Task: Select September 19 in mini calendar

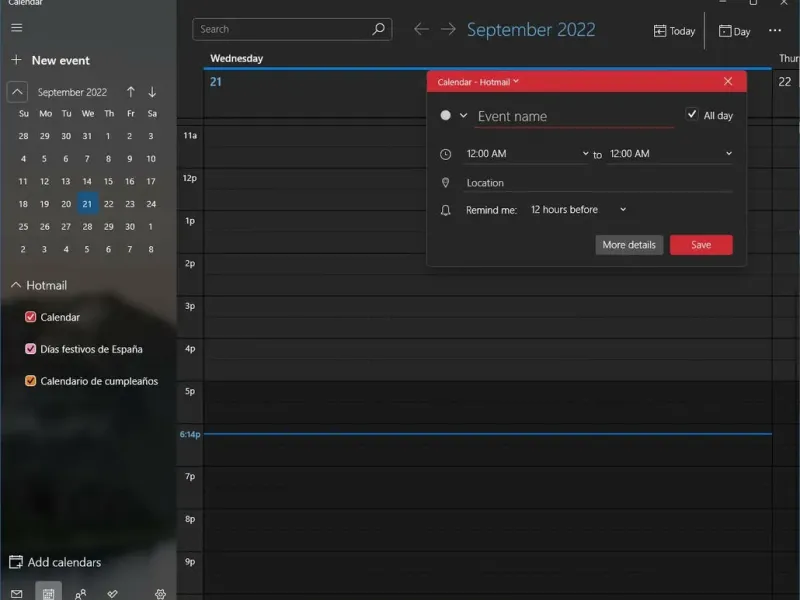Action: pos(45,204)
